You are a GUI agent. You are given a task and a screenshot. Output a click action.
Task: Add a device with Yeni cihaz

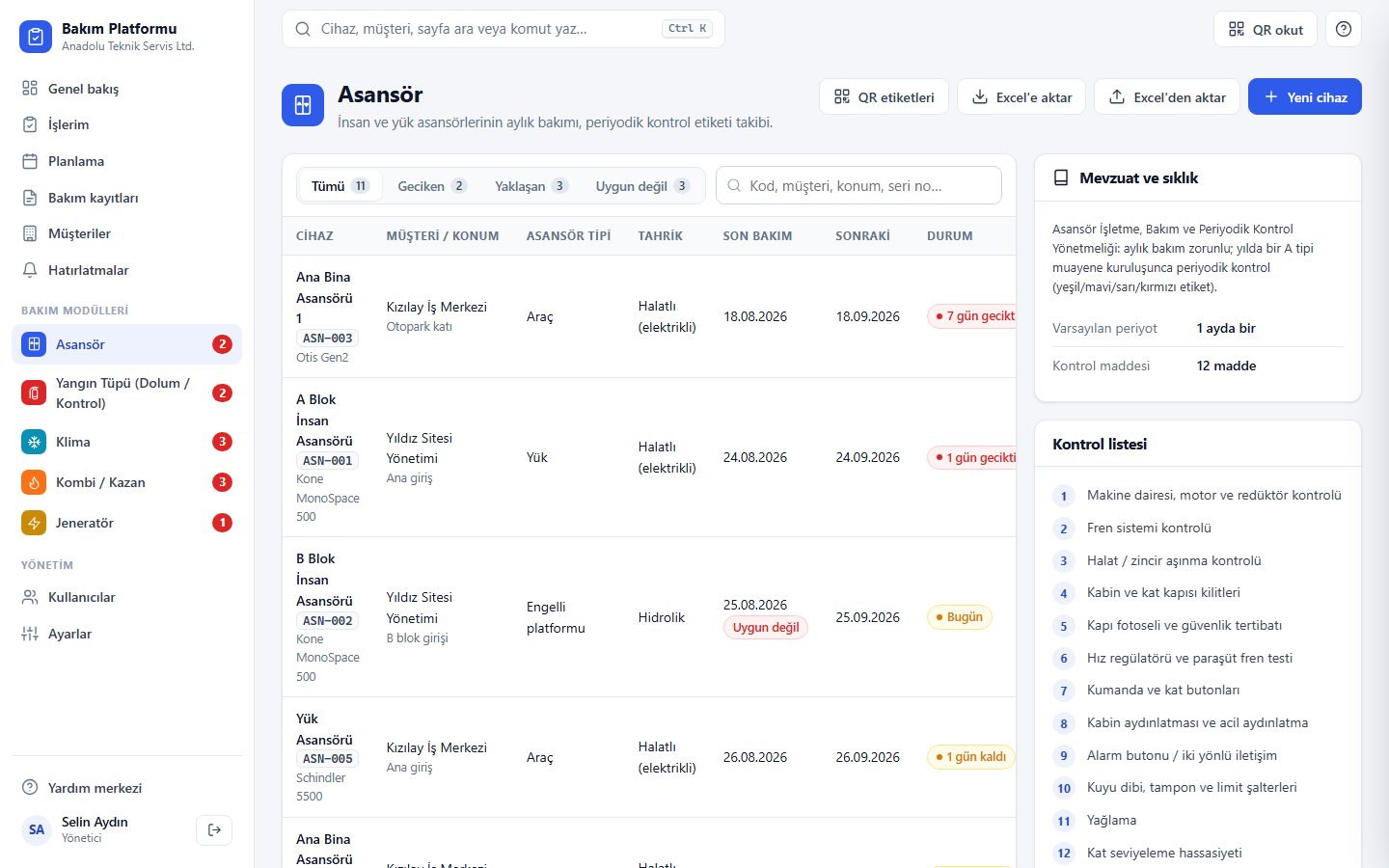pos(1305,96)
